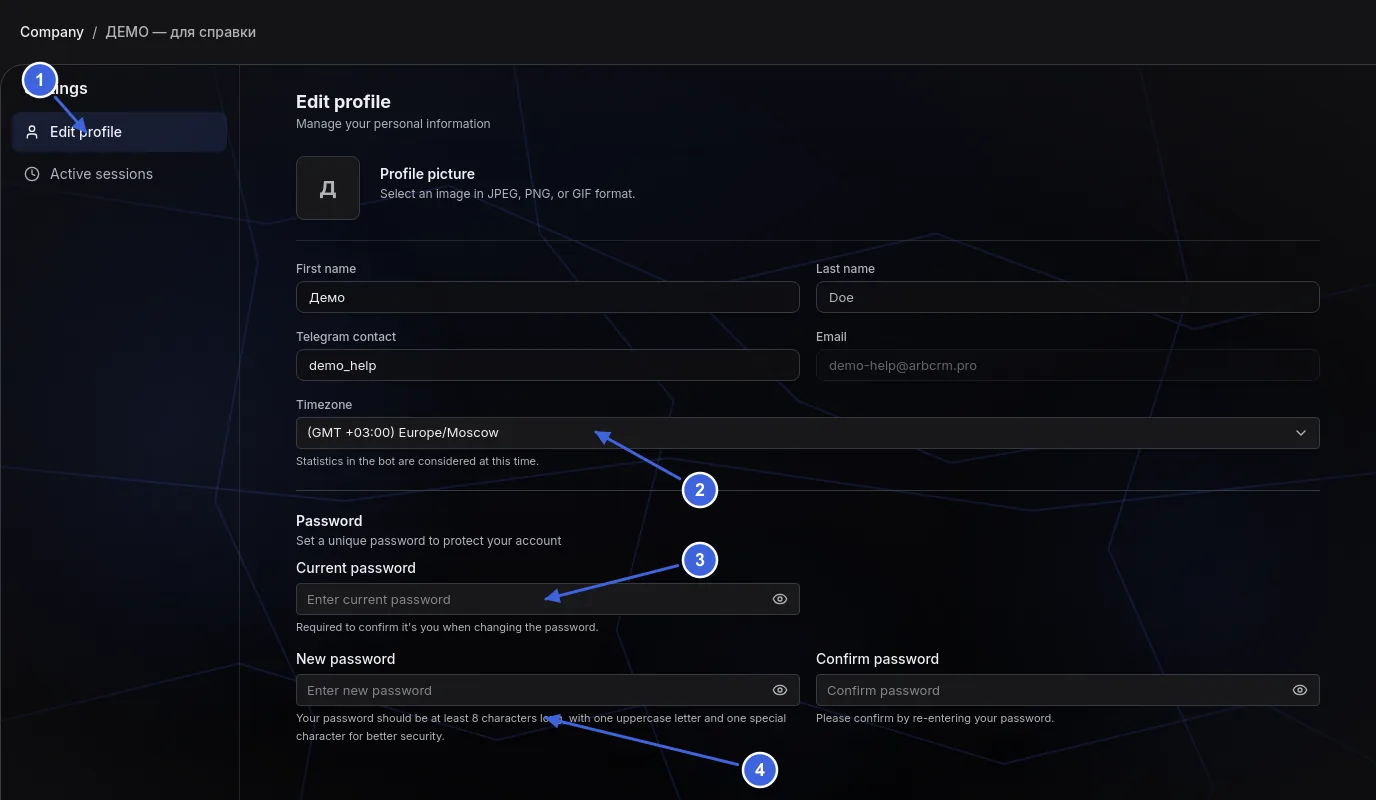This screenshot has width=1376, height=800.
Task: Click the profile picture avatar placeholder
Action: [328, 188]
